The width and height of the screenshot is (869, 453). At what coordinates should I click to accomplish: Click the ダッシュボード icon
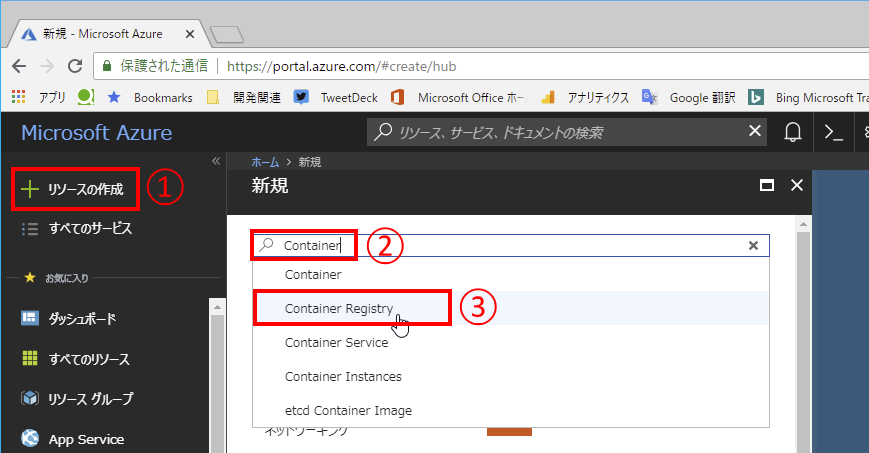(x=29, y=318)
